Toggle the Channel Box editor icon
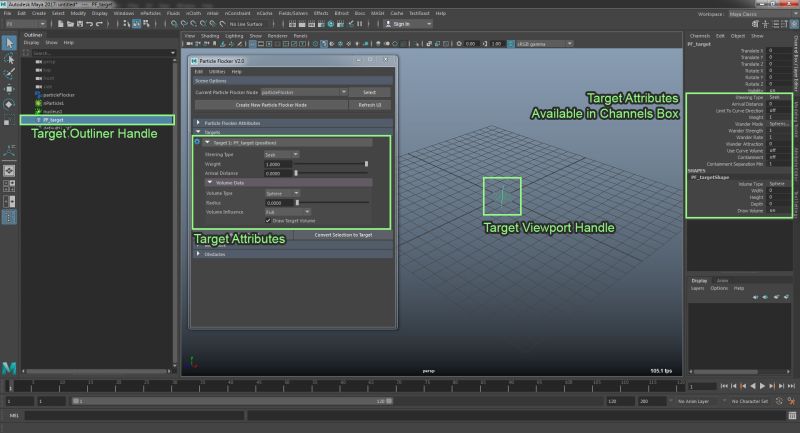The image size is (800, 433). click(794, 24)
